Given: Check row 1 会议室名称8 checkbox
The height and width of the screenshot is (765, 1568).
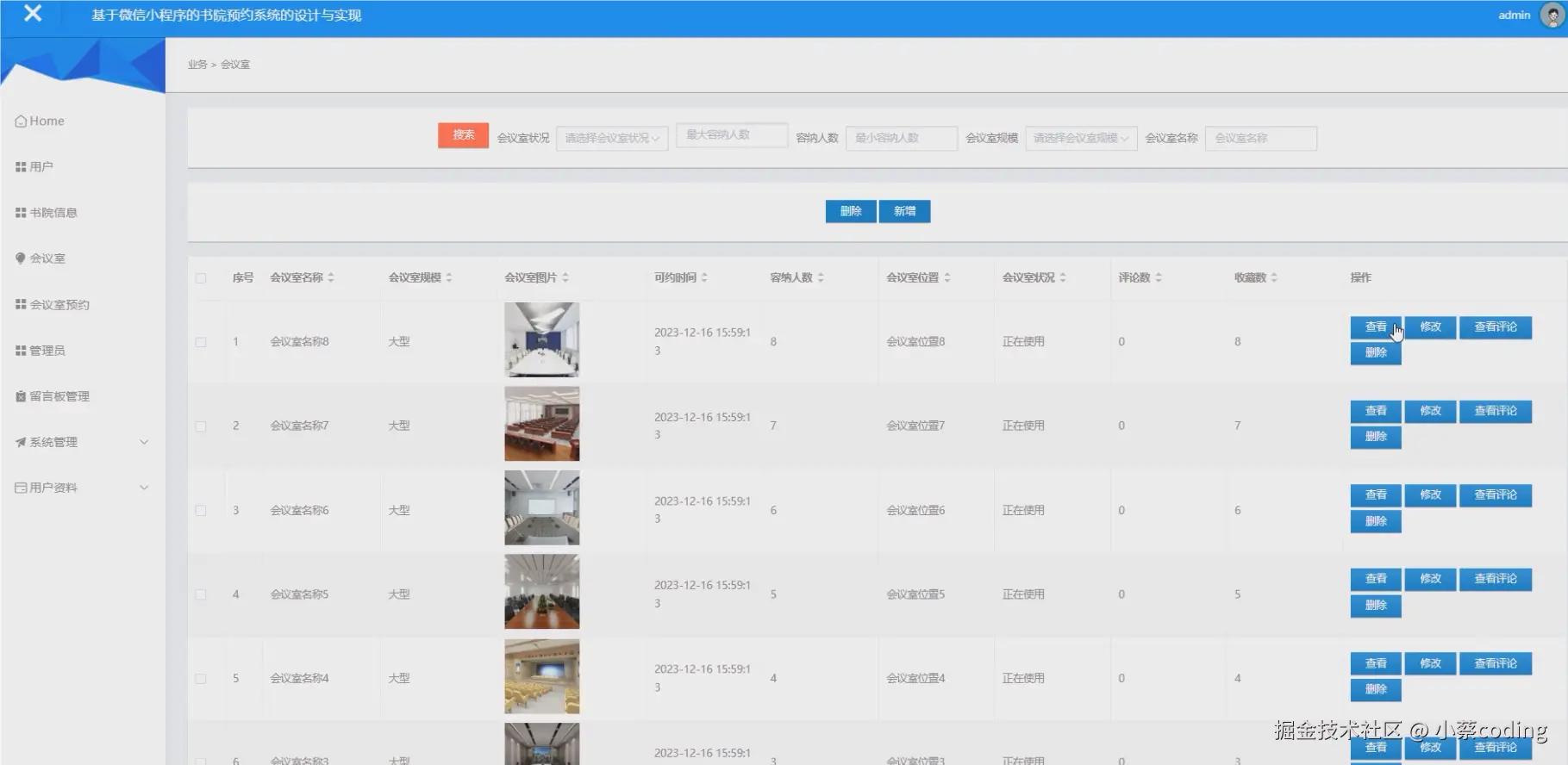Looking at the screenshot, I should [x=201, y=342].
